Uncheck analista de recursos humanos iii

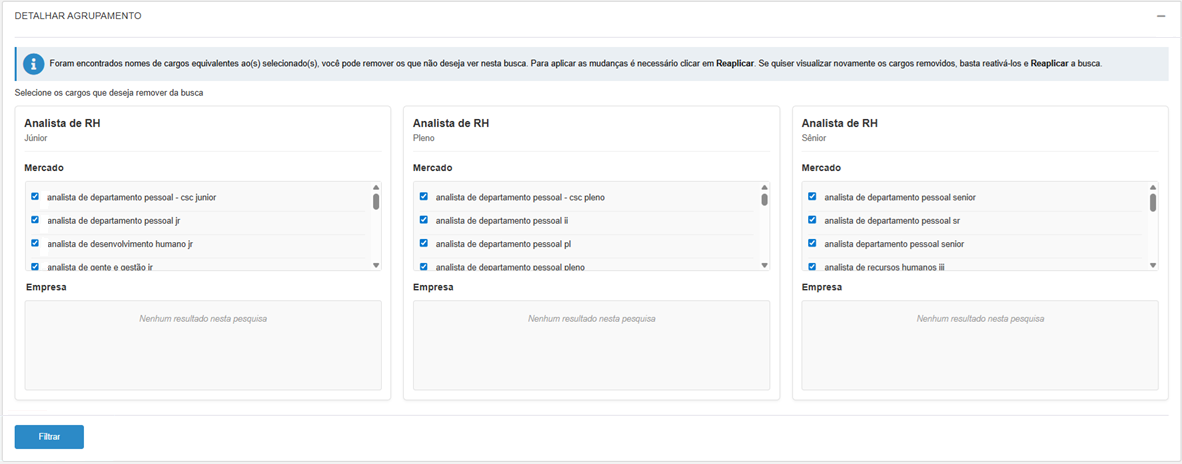[x=812, y=266]
